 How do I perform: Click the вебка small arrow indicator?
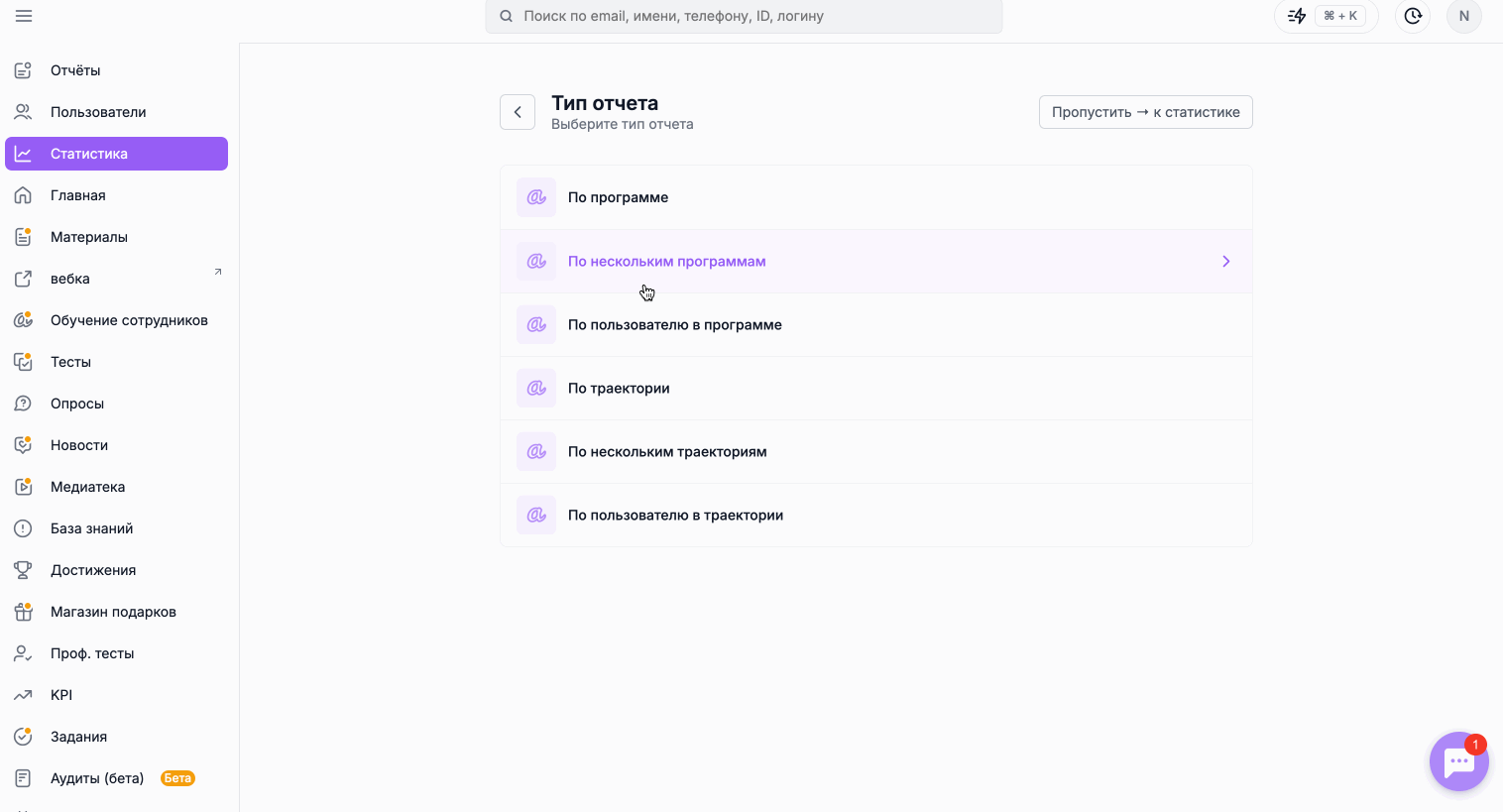(218, 272)
